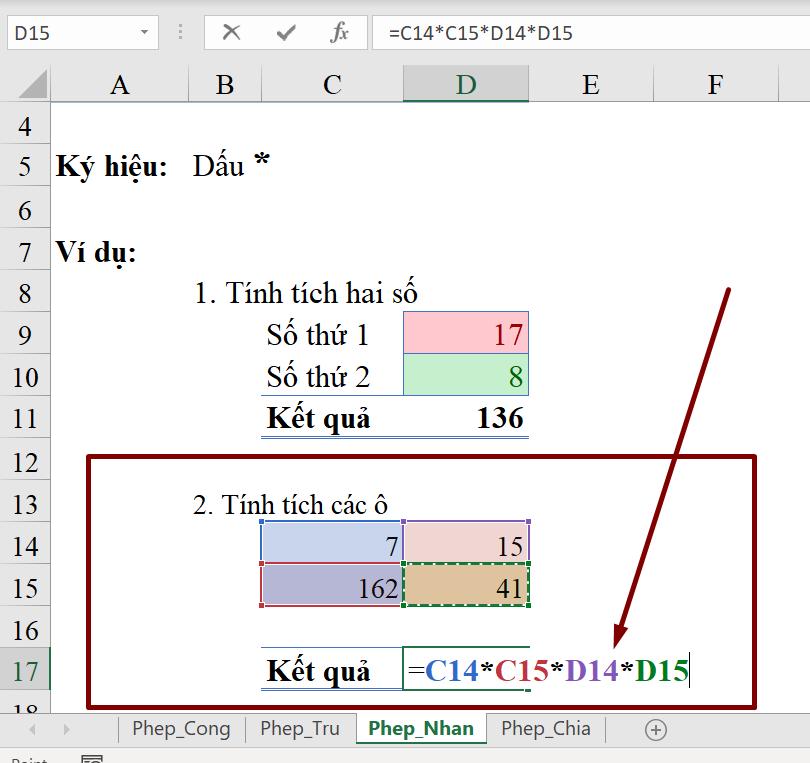This screenshot has width=810, height=763.
Task: Cancel formula entry with the X icon
Action: coord(232,32)
